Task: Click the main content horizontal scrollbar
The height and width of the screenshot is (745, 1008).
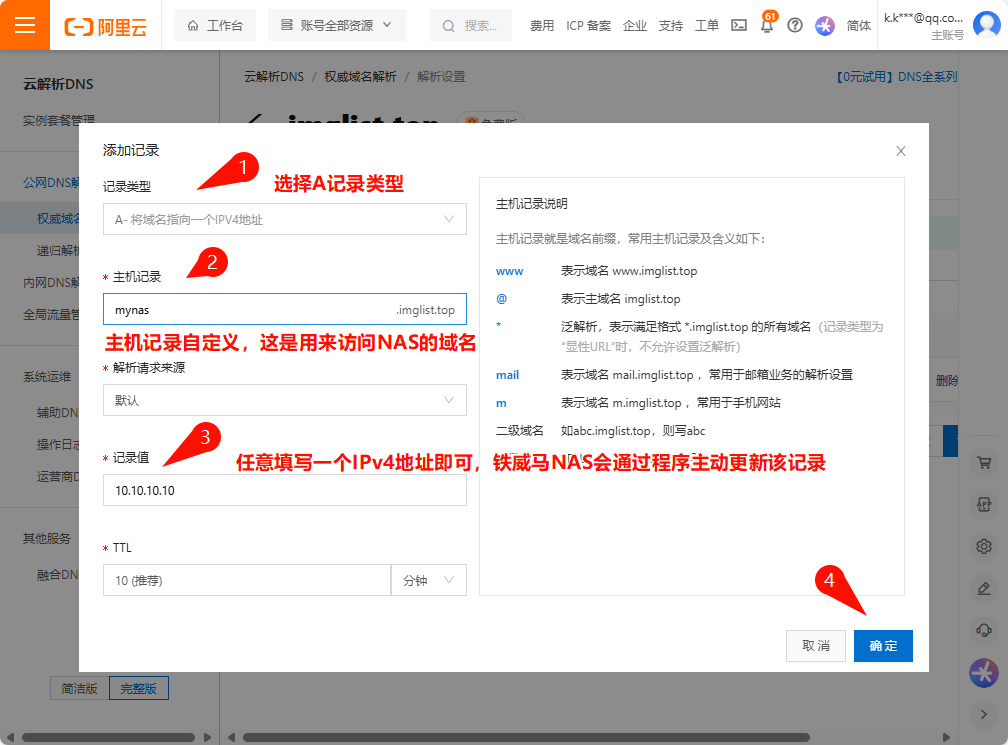Action: [x=526, y=737]
